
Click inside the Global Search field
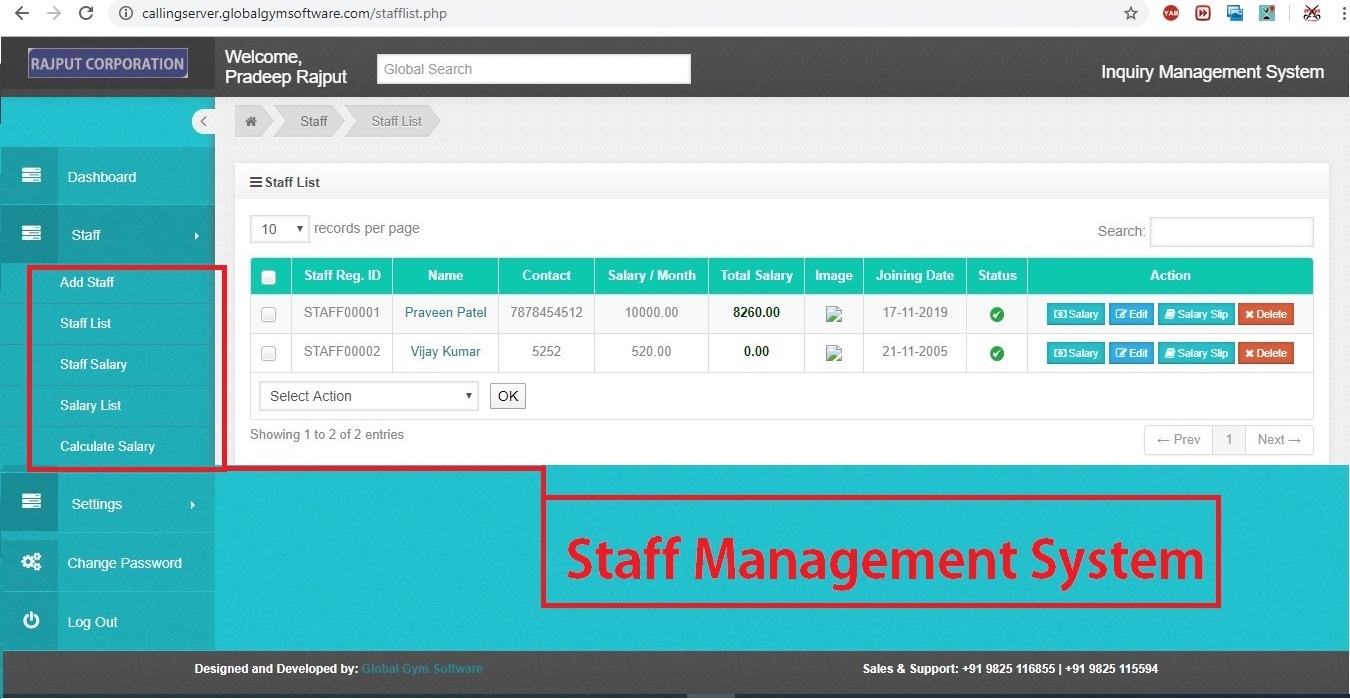point(533,69)
